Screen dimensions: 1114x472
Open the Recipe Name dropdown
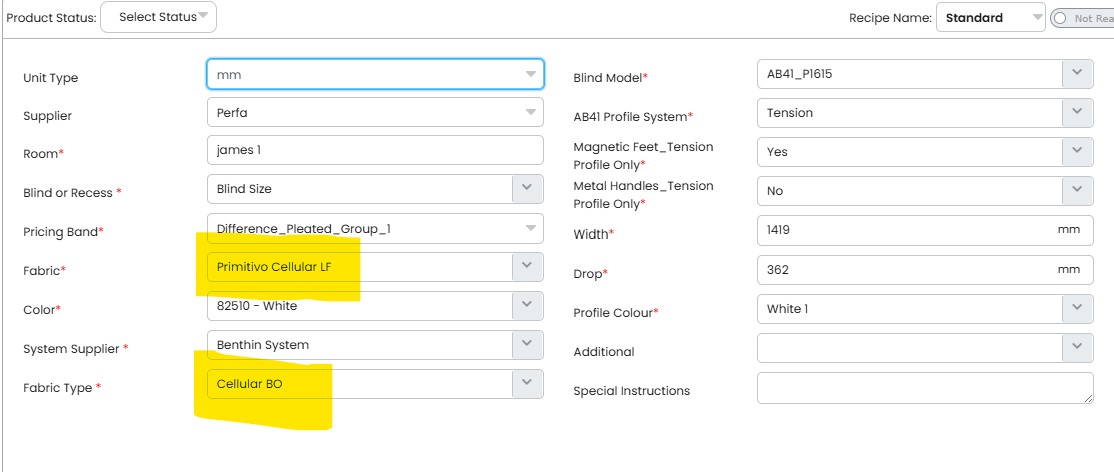(990, 18)
